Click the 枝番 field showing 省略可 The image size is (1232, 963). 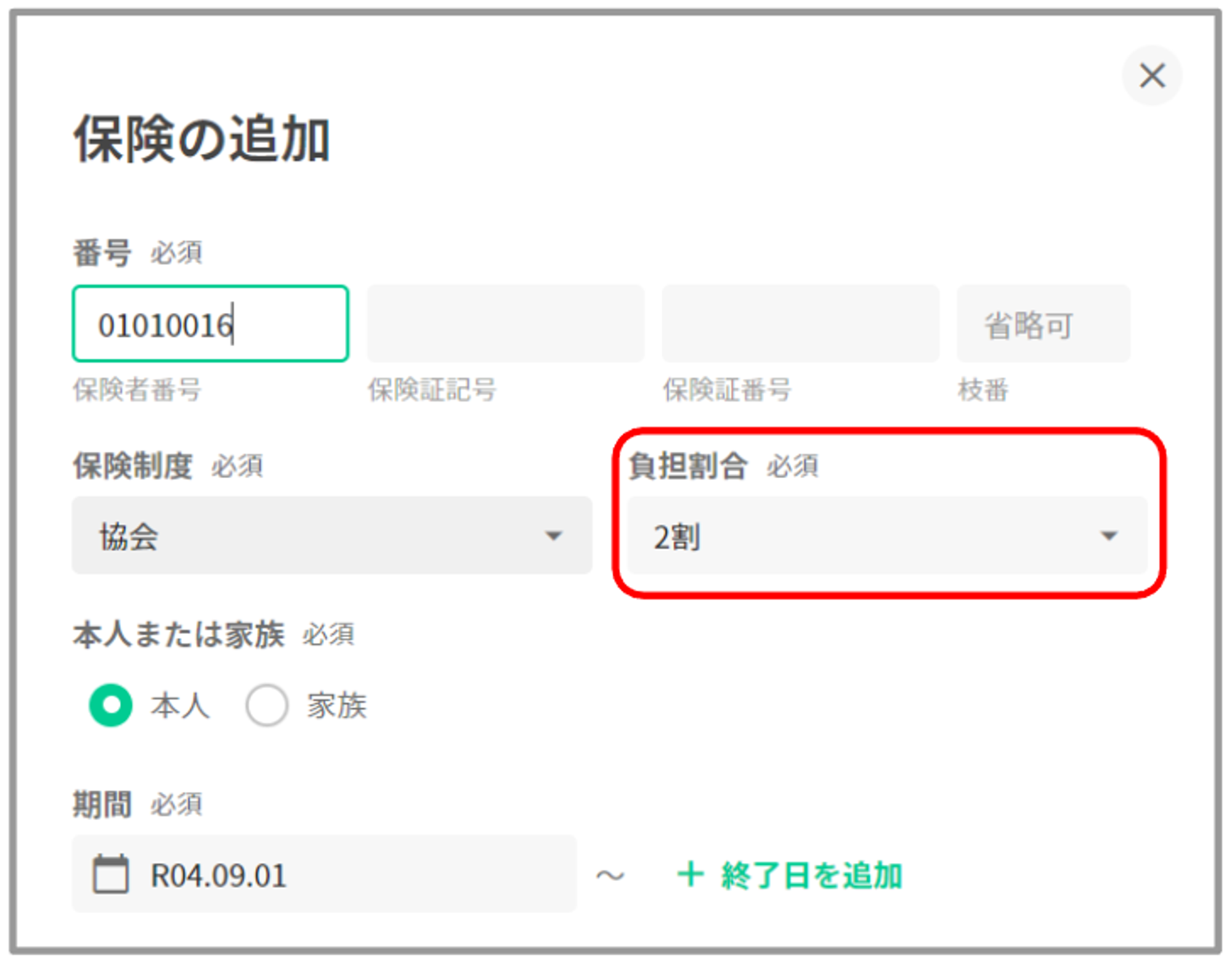coord(1043,324)
